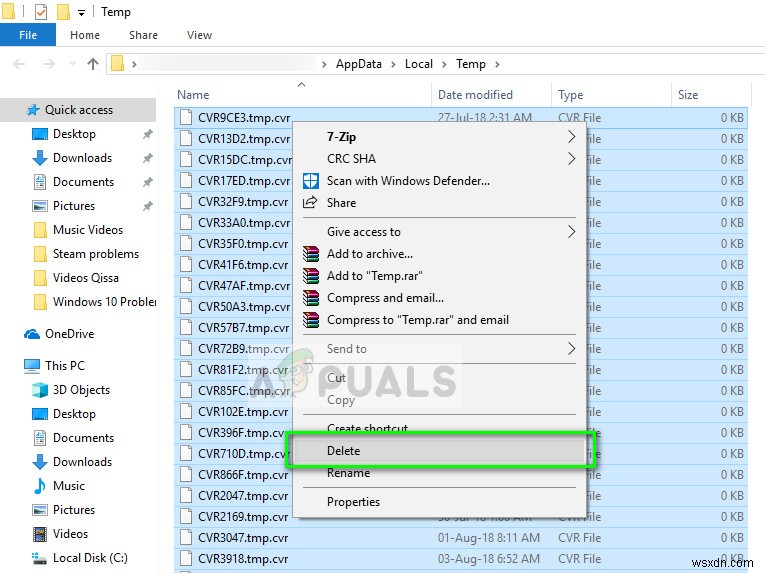Choose Rename in the context menu

click(x=439, y=473)
